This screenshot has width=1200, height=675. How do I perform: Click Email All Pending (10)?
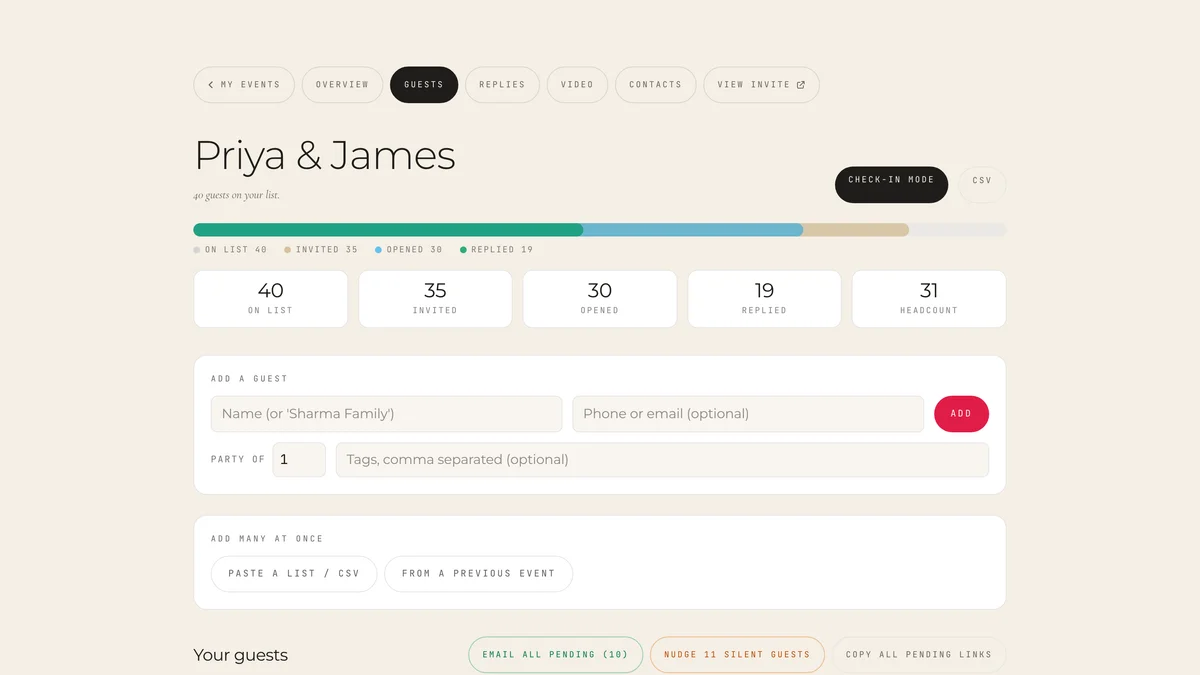[555, 655]
